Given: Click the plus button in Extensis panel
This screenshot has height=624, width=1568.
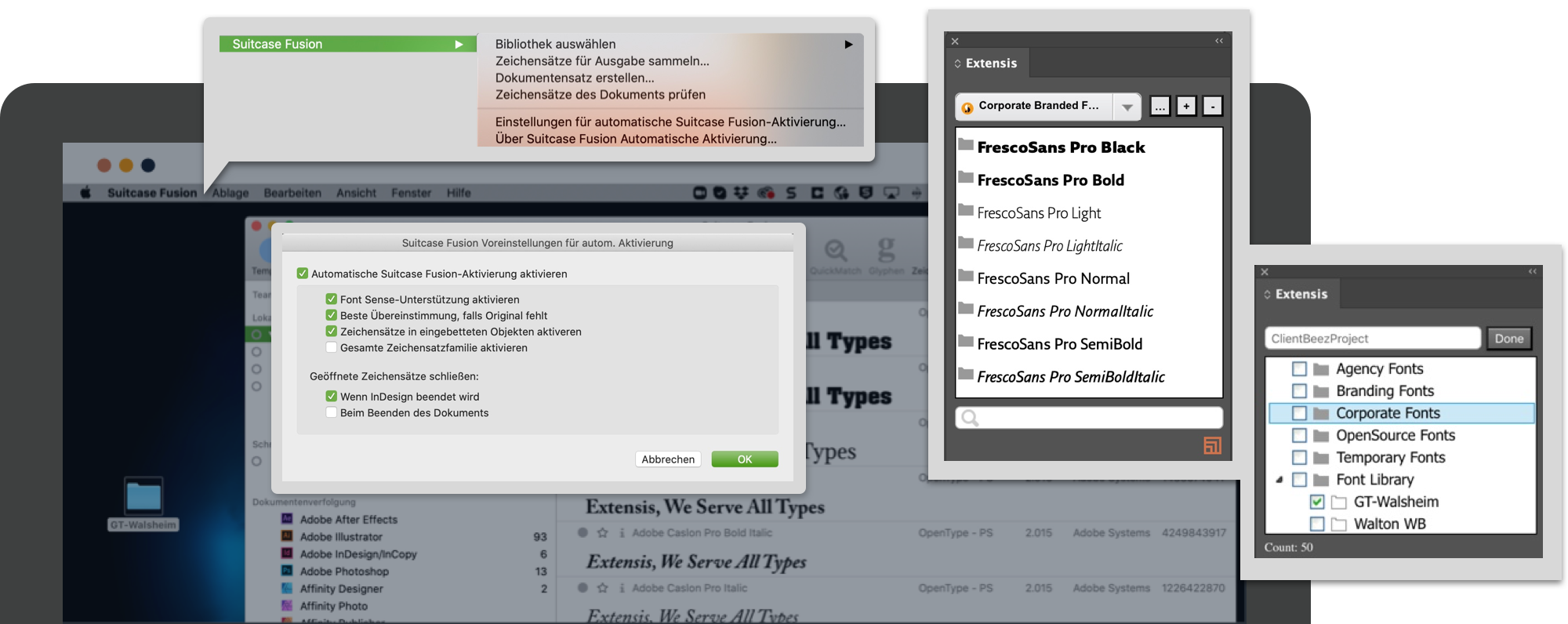Looking at the screenshot, I should 1186,106.
